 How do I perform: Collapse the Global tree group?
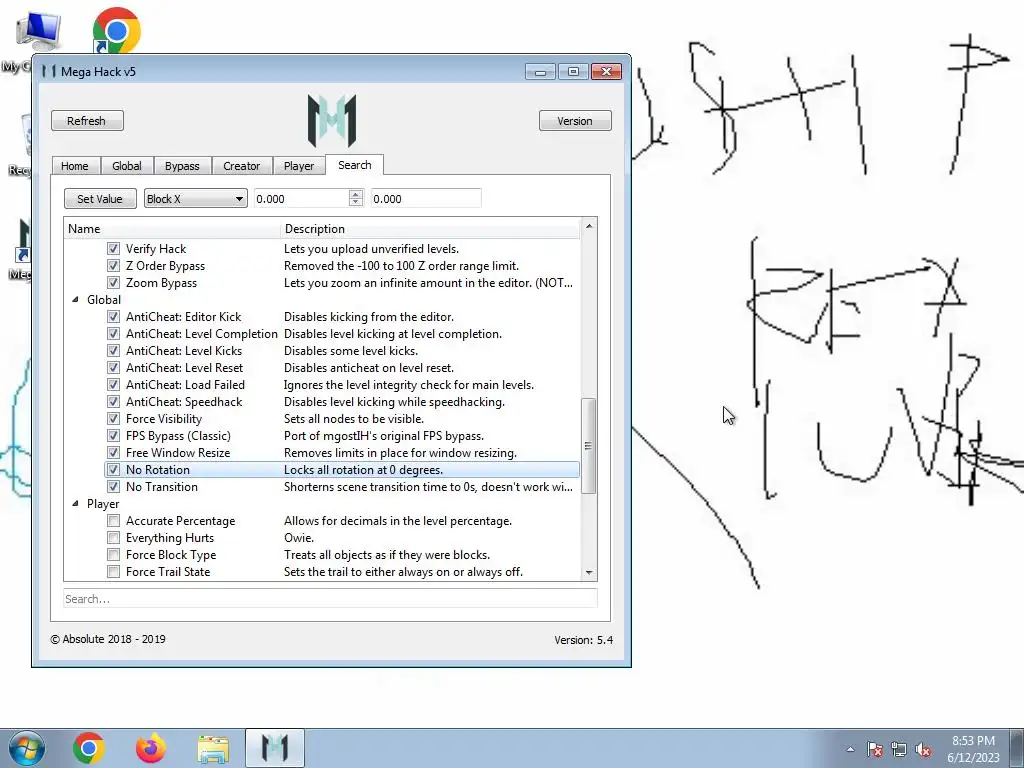75,300
